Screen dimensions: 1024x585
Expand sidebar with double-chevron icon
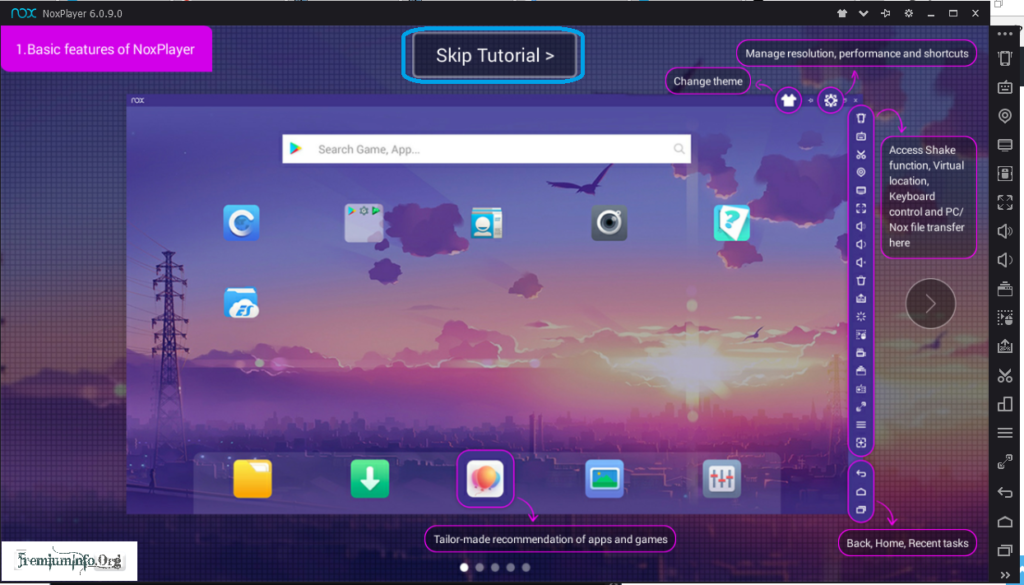pyautogui.click(x=1004, y=574)
